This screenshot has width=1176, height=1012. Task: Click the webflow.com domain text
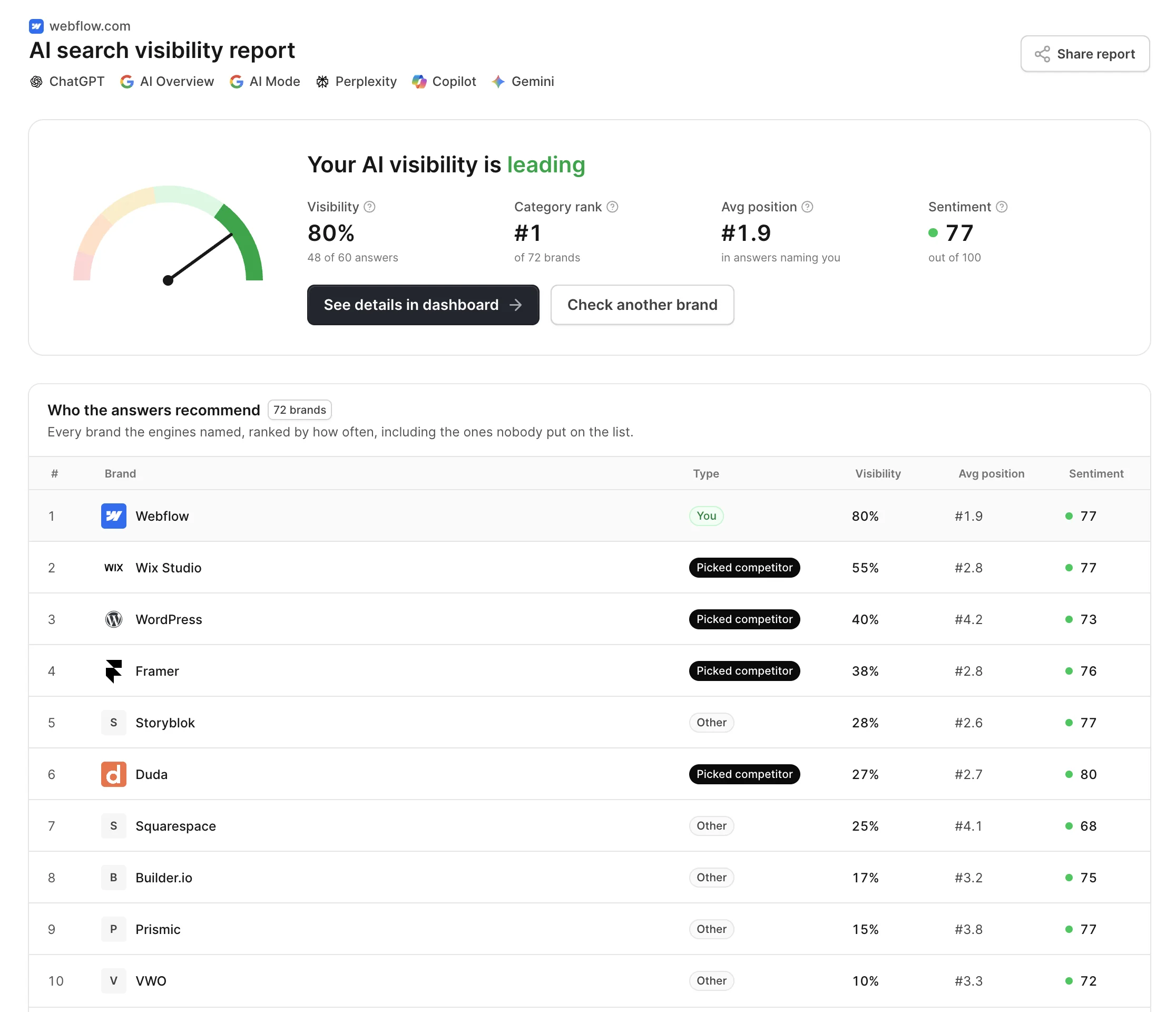point(90,26)
